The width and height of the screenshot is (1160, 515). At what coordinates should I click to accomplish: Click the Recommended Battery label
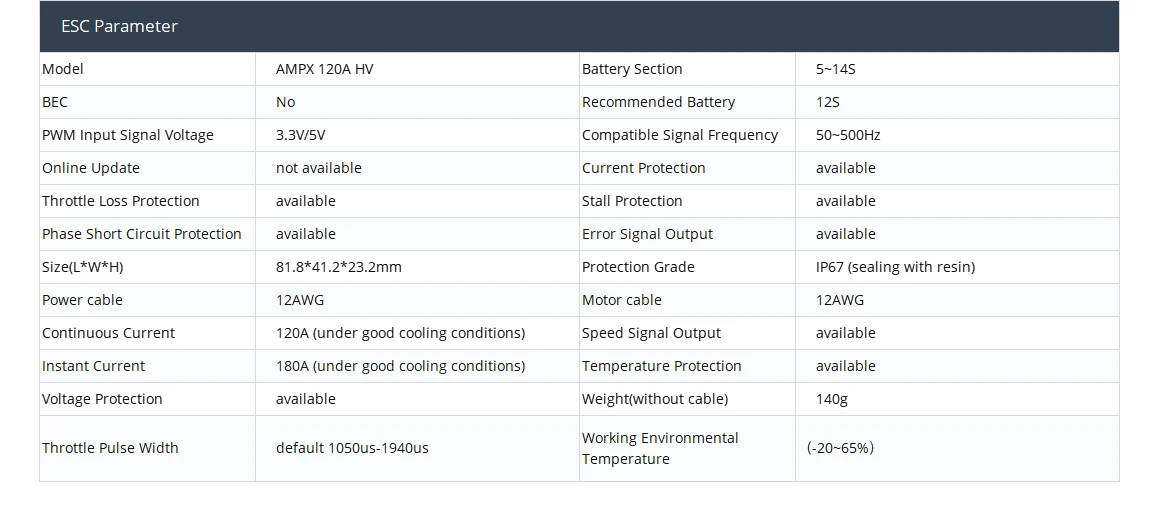click(x=658, y=102)
